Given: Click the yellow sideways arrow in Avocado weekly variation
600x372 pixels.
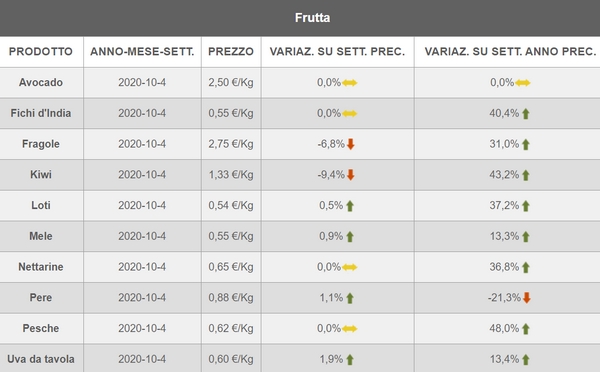Looking at the screenshot, I should point(349,83).
